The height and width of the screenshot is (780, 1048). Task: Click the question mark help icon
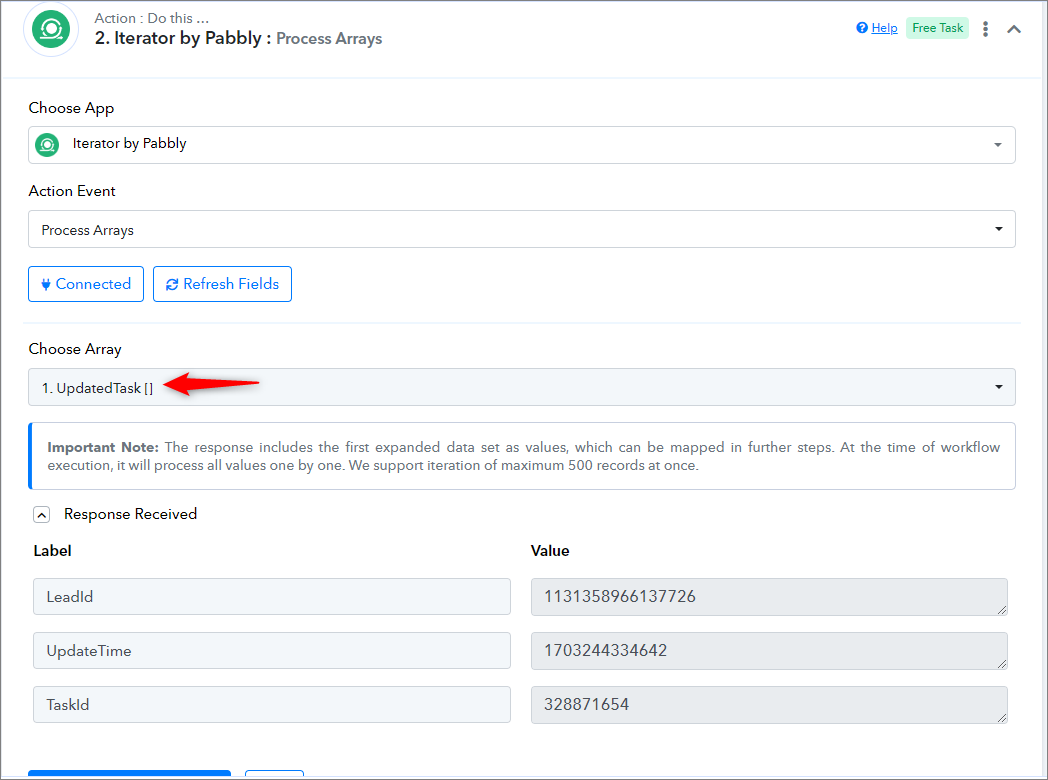[x=862, y=27]
